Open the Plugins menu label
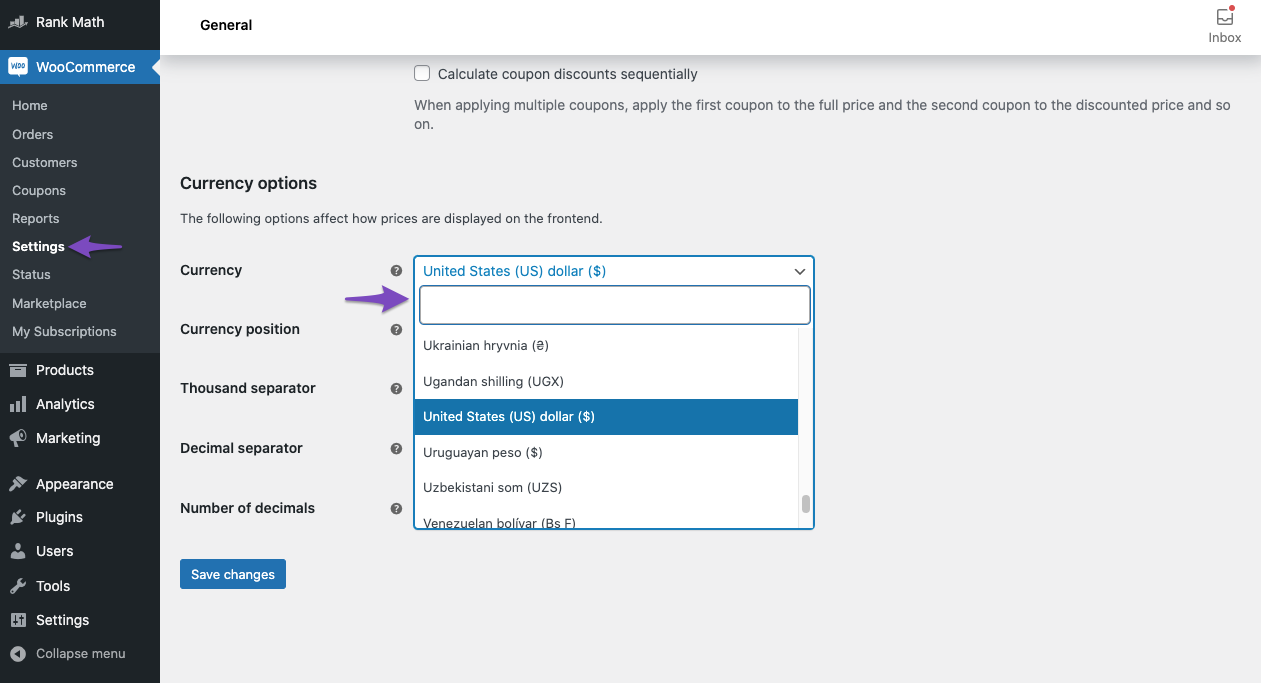This screenshot has width=1261, height=683. click(59, 517)
